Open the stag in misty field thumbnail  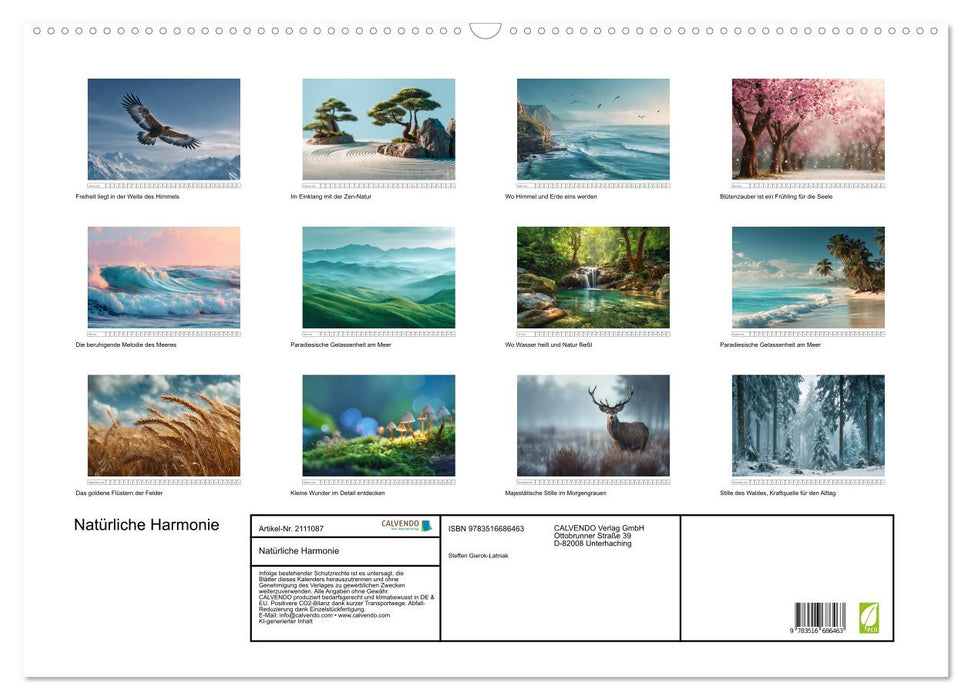[x=593, y=425]
